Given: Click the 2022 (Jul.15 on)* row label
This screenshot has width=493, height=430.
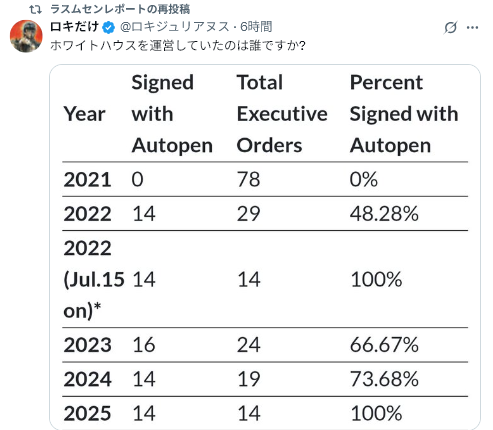Looking at the screenshot, I should pos(94,279).
